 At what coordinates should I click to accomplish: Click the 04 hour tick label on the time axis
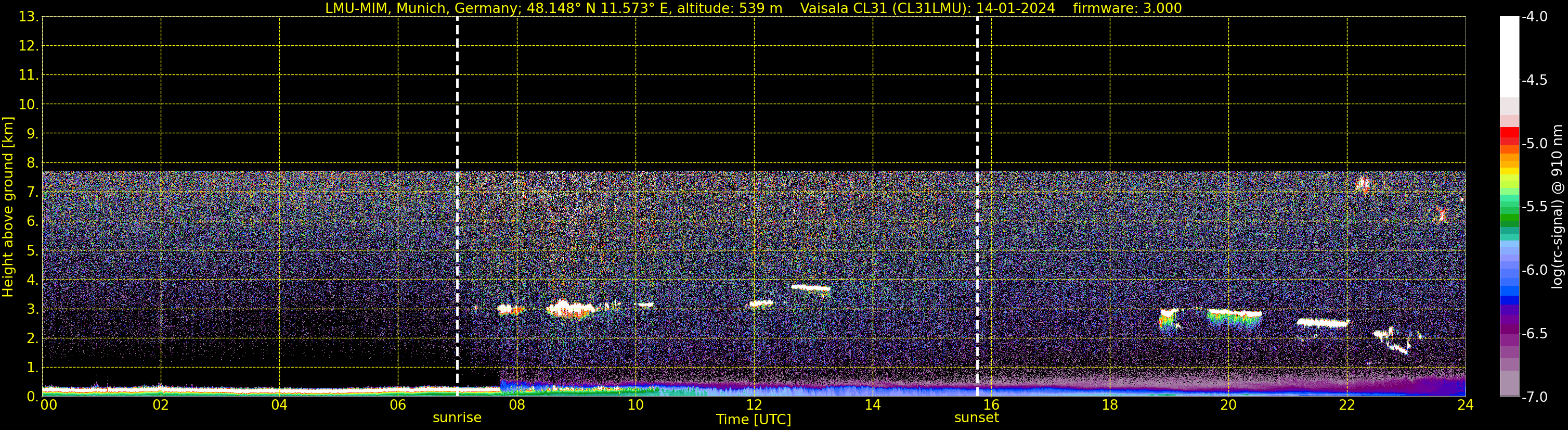[279, 405]
